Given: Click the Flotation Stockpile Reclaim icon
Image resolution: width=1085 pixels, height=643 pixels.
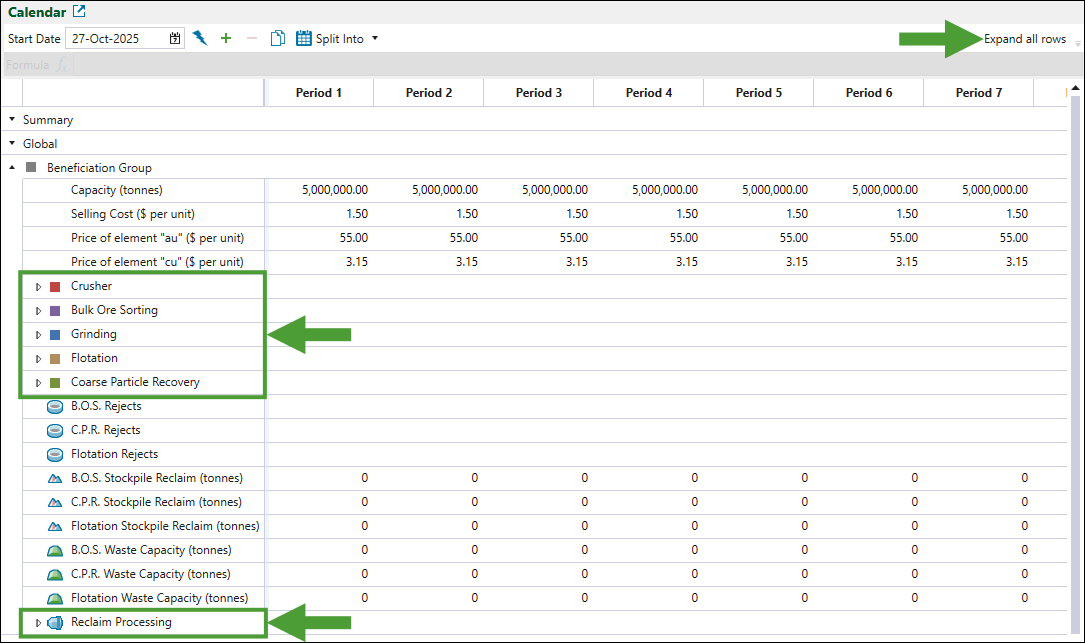Looking at the screenshot, I should tap(56, 526).
